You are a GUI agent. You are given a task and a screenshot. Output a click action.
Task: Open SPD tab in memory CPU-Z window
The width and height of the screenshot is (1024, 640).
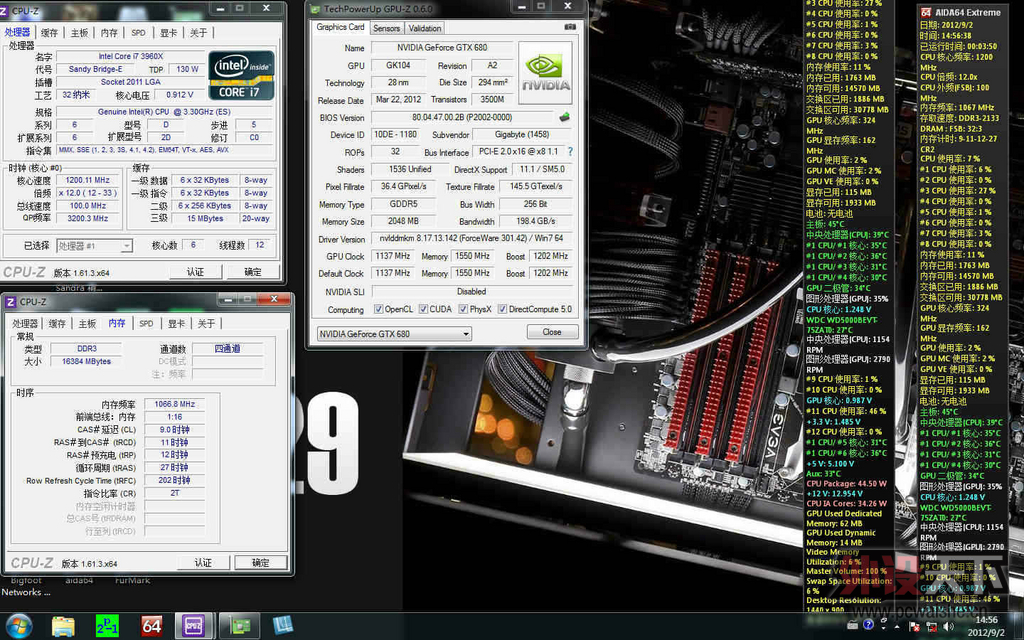click(x=146, y=323)
